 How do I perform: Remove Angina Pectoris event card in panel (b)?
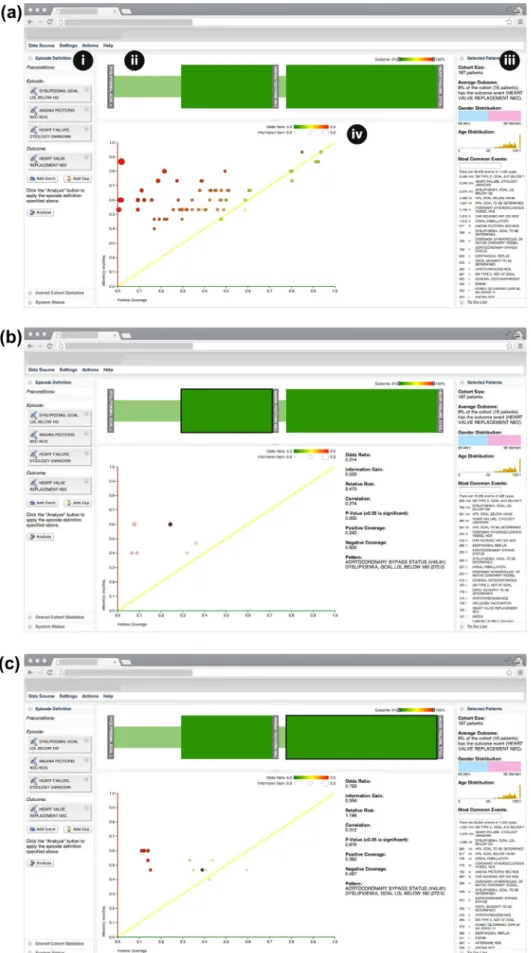86,434
